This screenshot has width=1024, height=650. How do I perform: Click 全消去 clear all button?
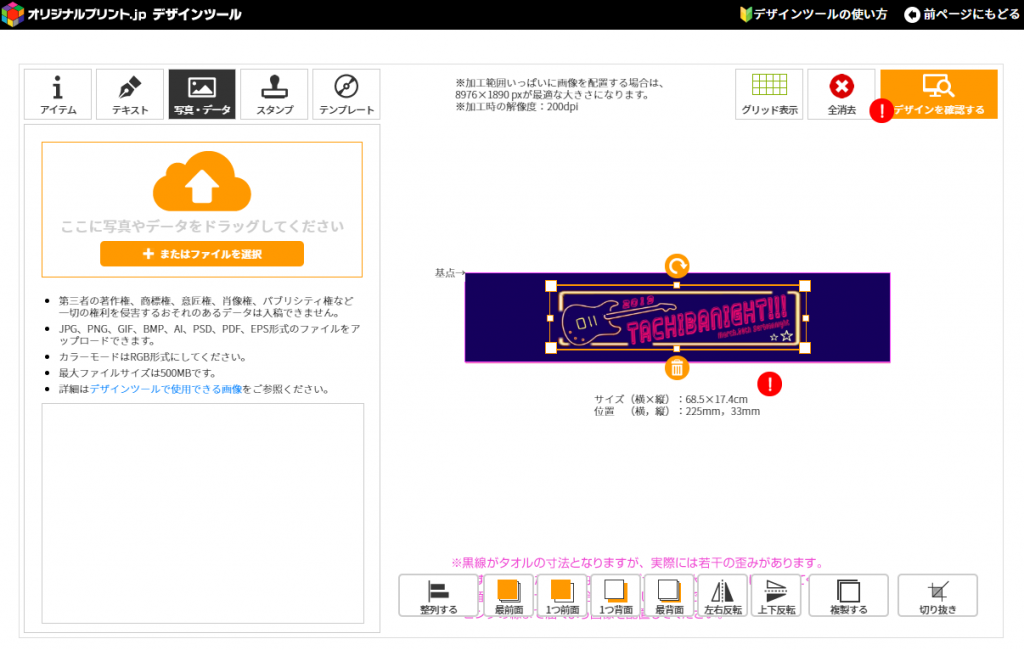click(841, 94)
